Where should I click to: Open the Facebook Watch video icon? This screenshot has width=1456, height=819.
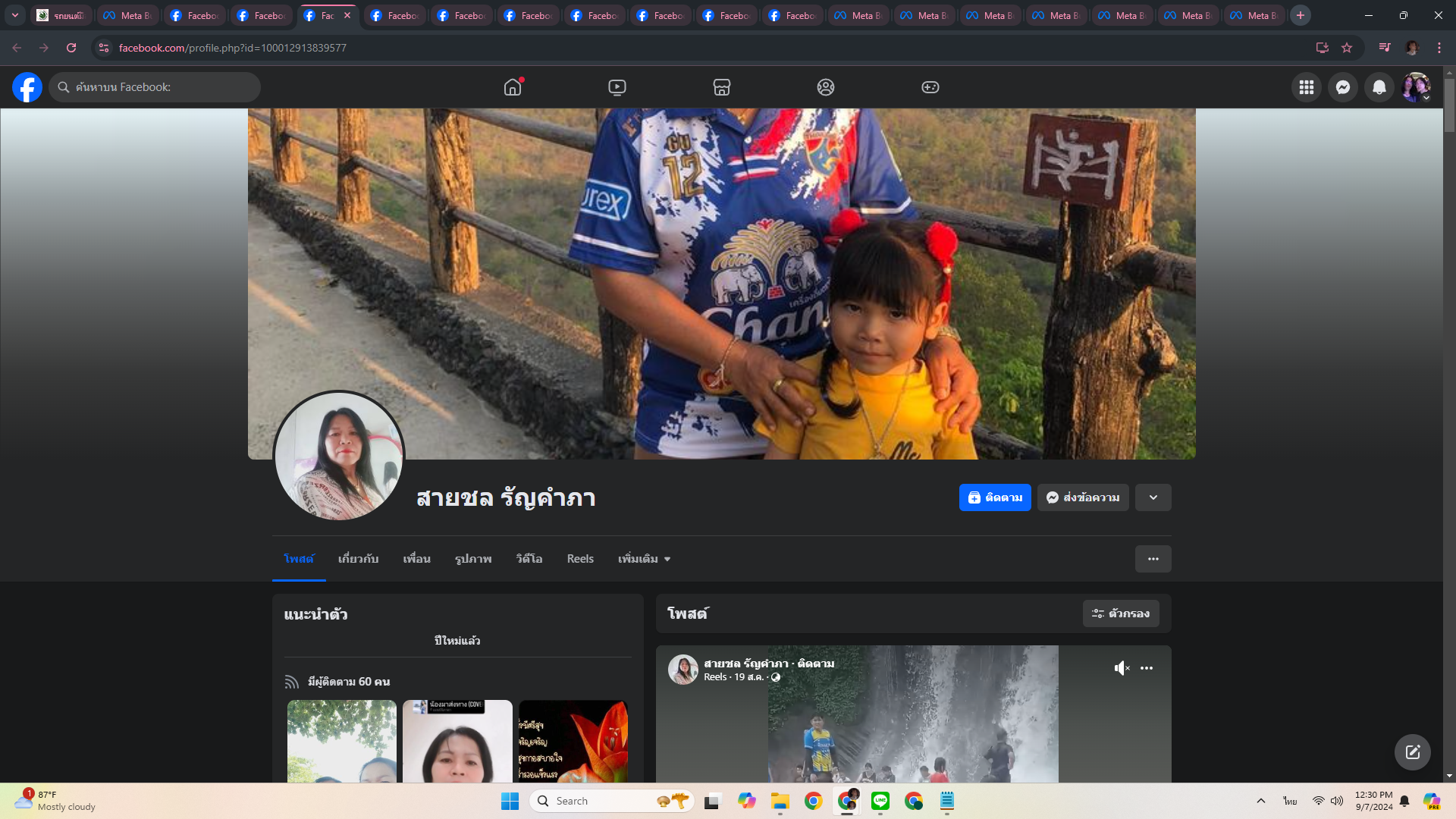tap(617, 87)
